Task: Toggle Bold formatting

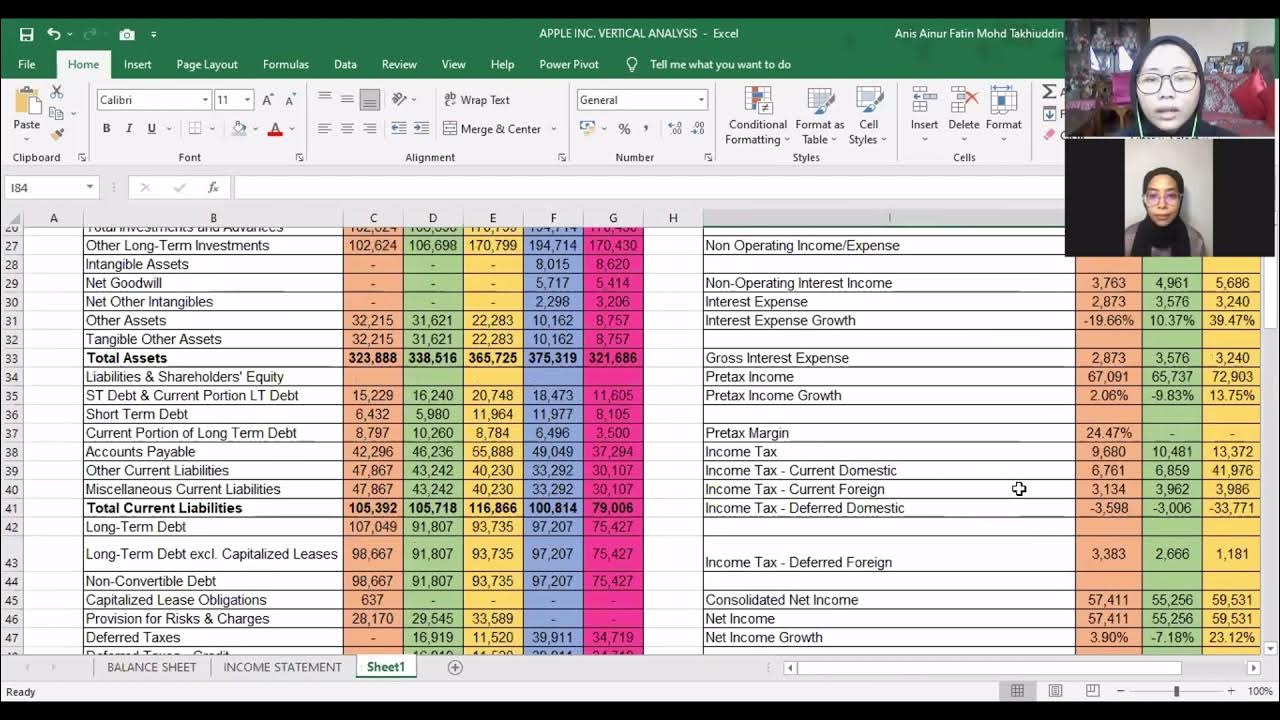Action: 107,128
